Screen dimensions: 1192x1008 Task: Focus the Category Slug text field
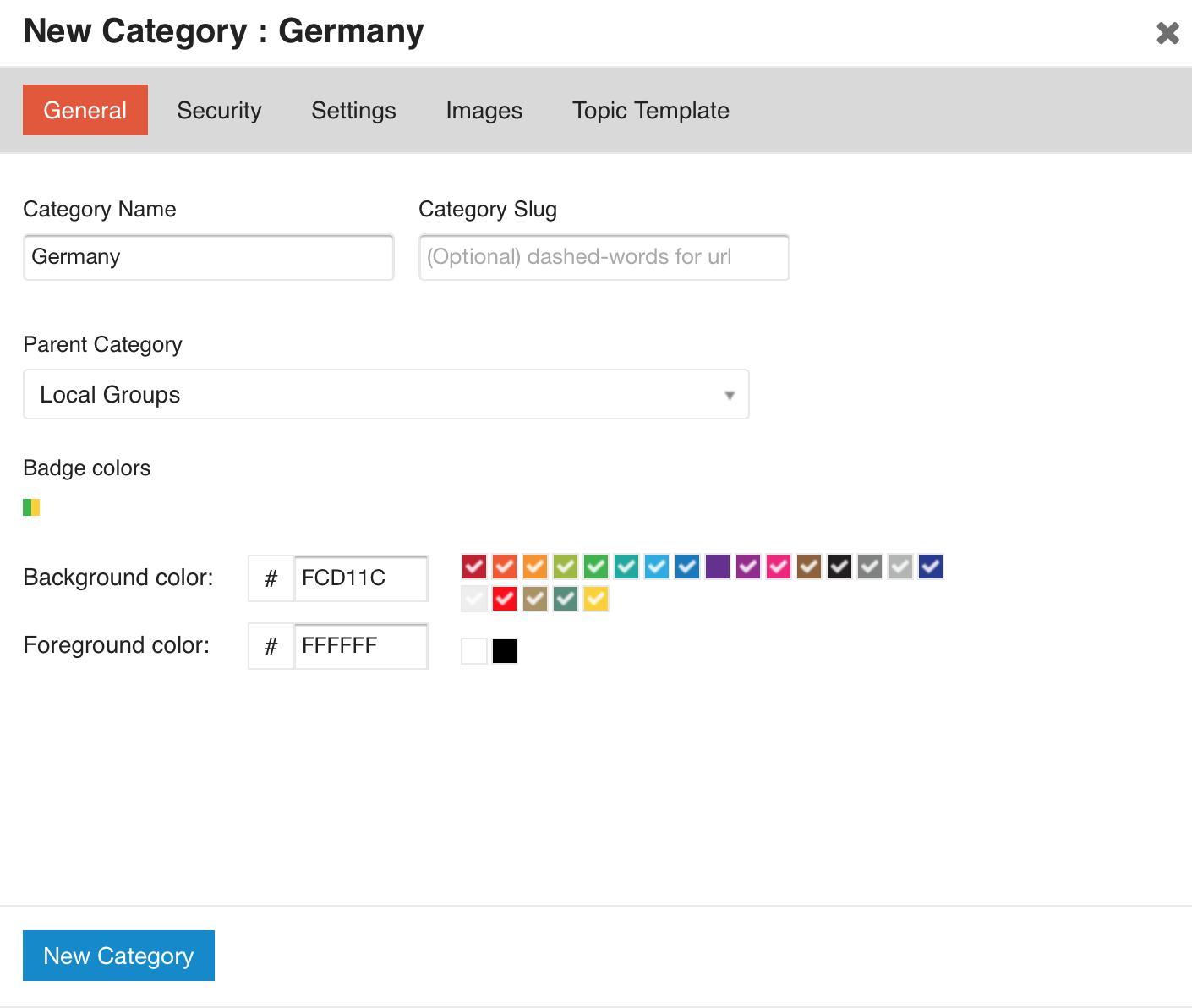[x=604, y=257]
